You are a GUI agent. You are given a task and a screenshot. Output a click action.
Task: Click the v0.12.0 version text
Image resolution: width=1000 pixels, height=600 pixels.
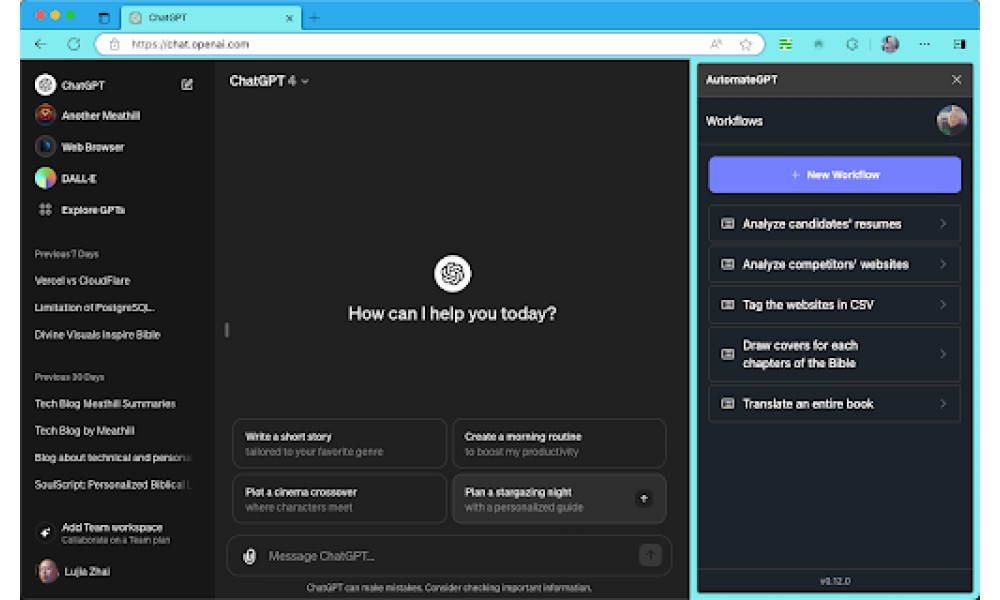835,581
